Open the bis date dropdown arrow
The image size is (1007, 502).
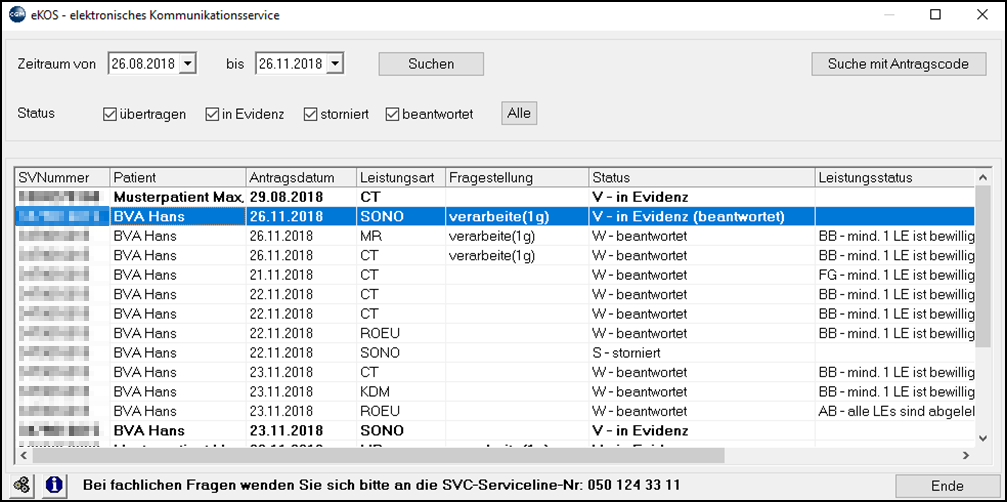[x=337, y=64]
